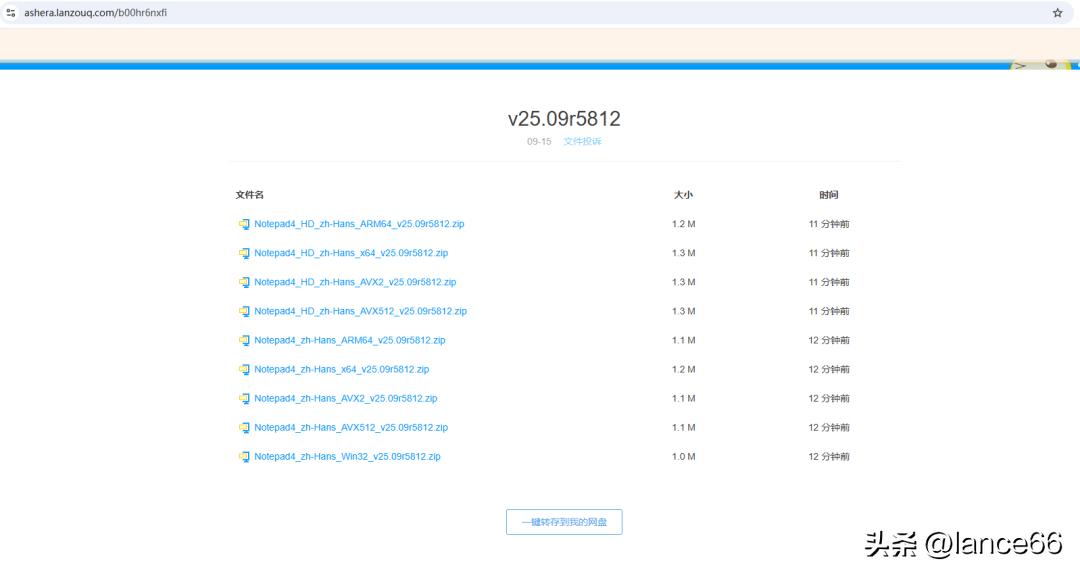Click file icon beside Notepad4_HD_zh-Hans_x64 zip
The height and width of the screenshot is (576, 1080).
pyautogui.click(x=244, y=253)
